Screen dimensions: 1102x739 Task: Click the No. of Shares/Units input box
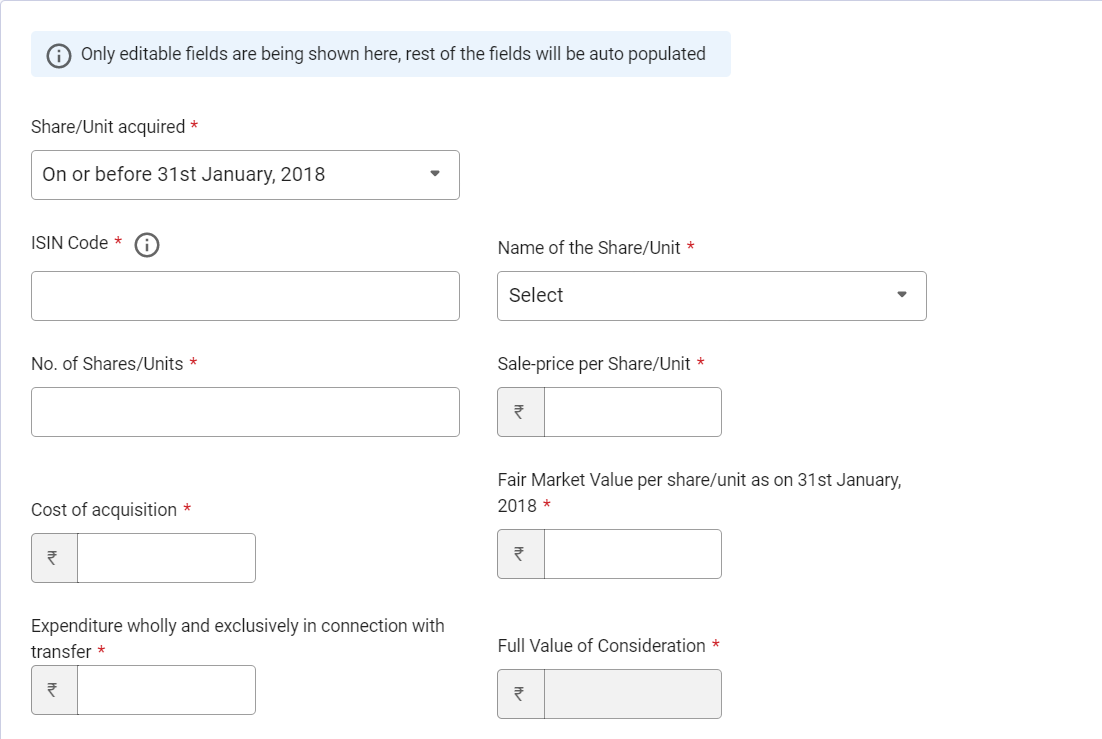tap(245, 412)
